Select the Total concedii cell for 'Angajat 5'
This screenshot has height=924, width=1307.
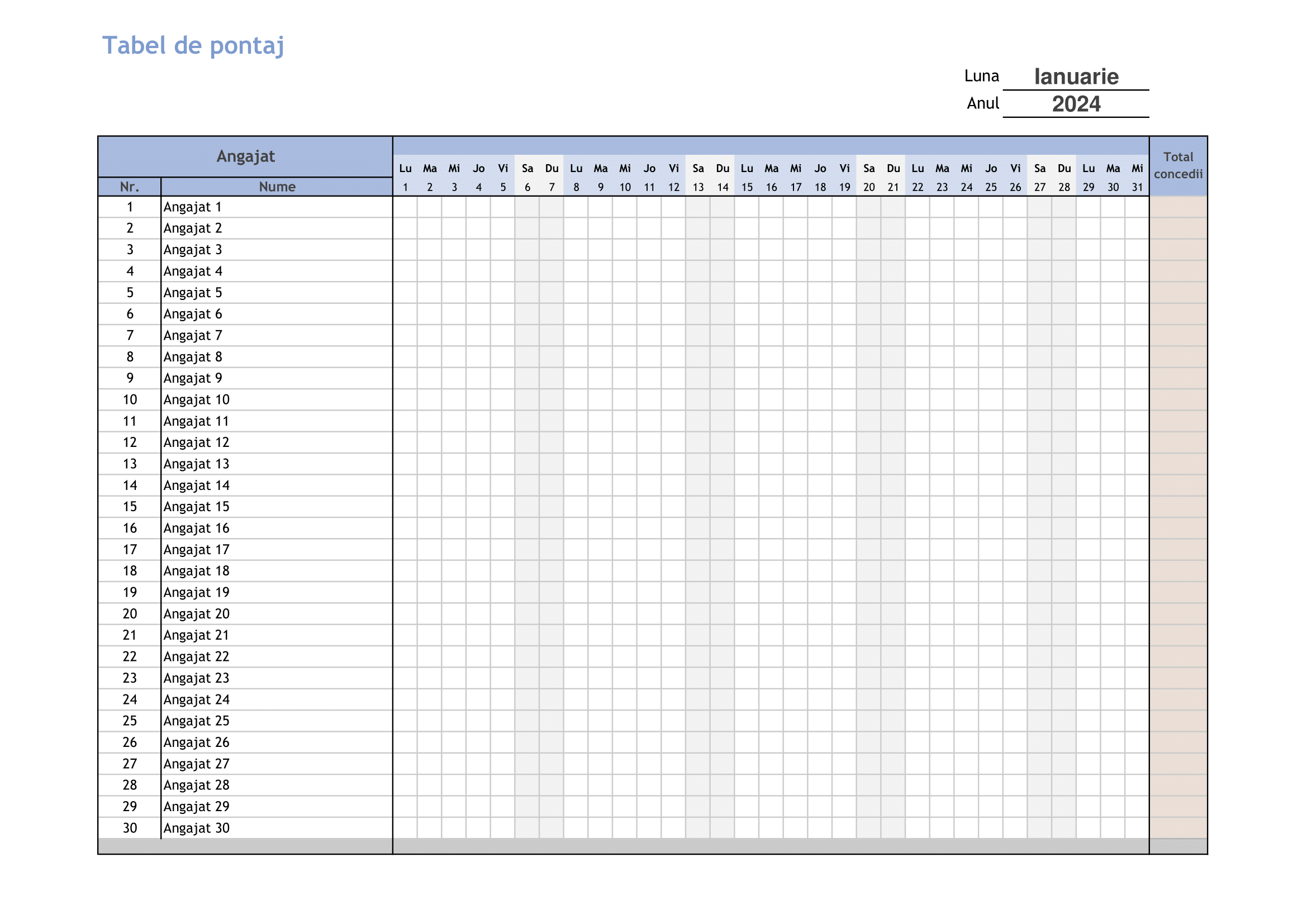click(x=1178, y=292)
